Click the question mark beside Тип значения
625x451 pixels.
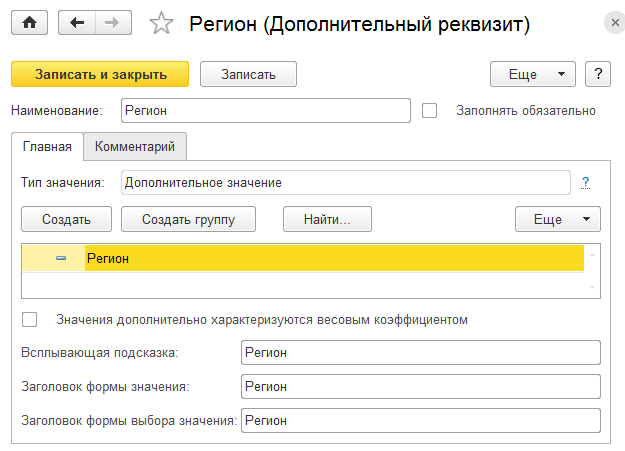click(x=585, y=182)
